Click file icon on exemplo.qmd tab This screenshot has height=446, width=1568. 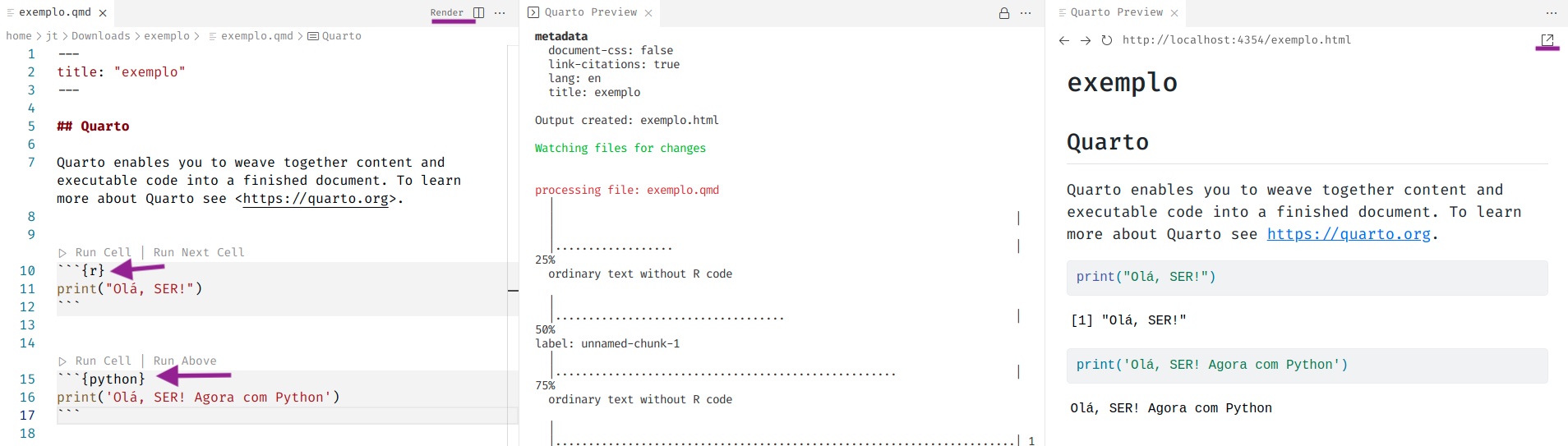(11, 13)
